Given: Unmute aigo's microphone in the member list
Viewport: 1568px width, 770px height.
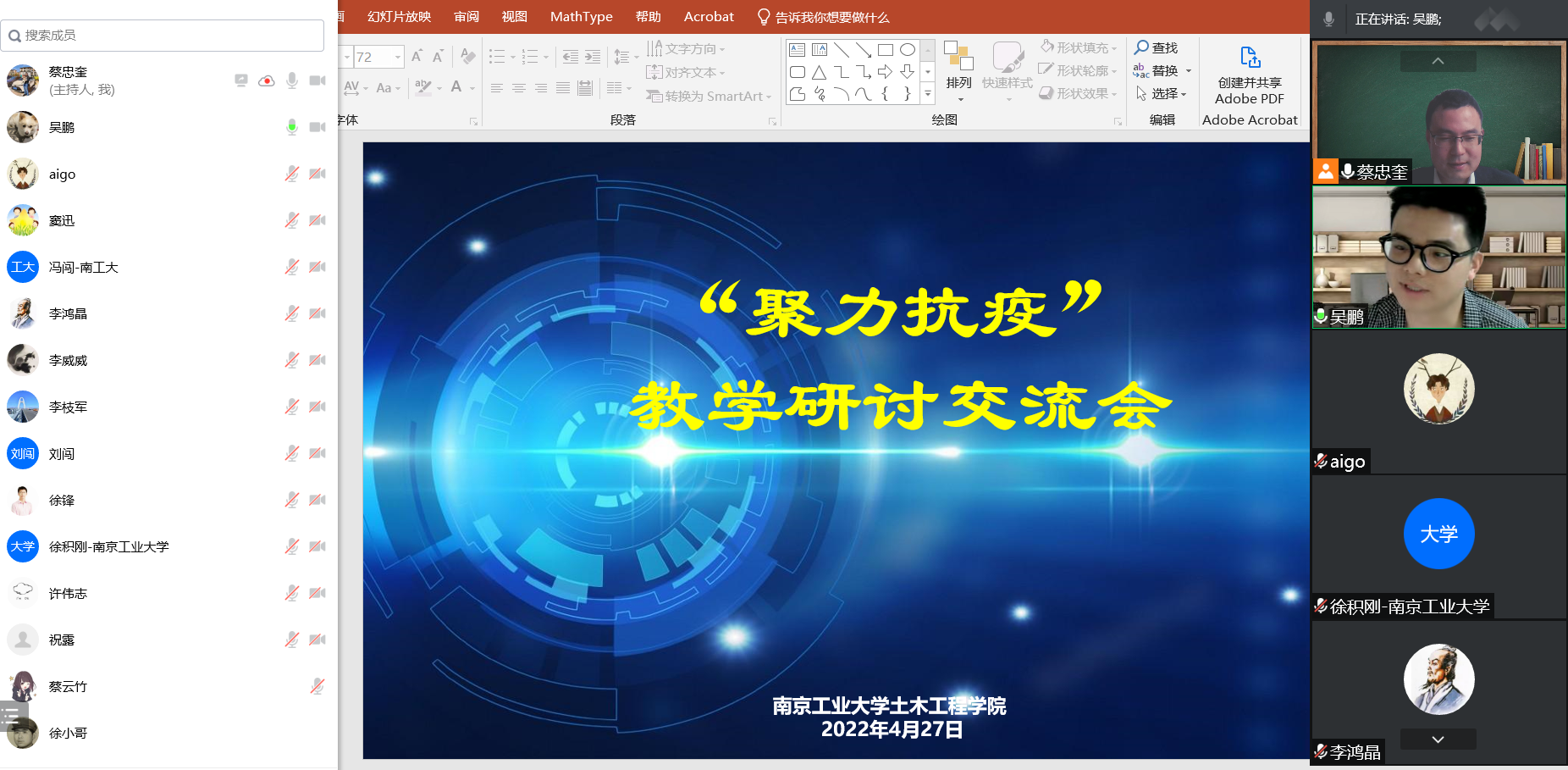Looking at the screenshot, I should [292, 174].
